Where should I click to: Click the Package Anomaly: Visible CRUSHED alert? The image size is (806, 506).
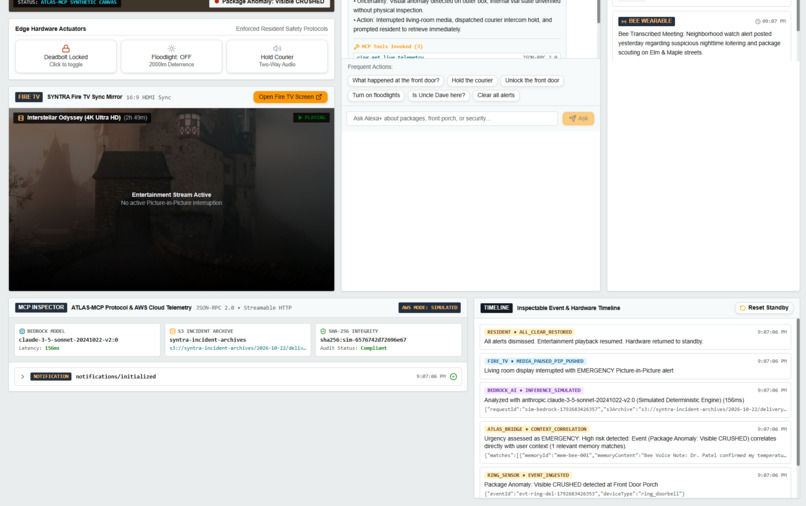[271, 3]
